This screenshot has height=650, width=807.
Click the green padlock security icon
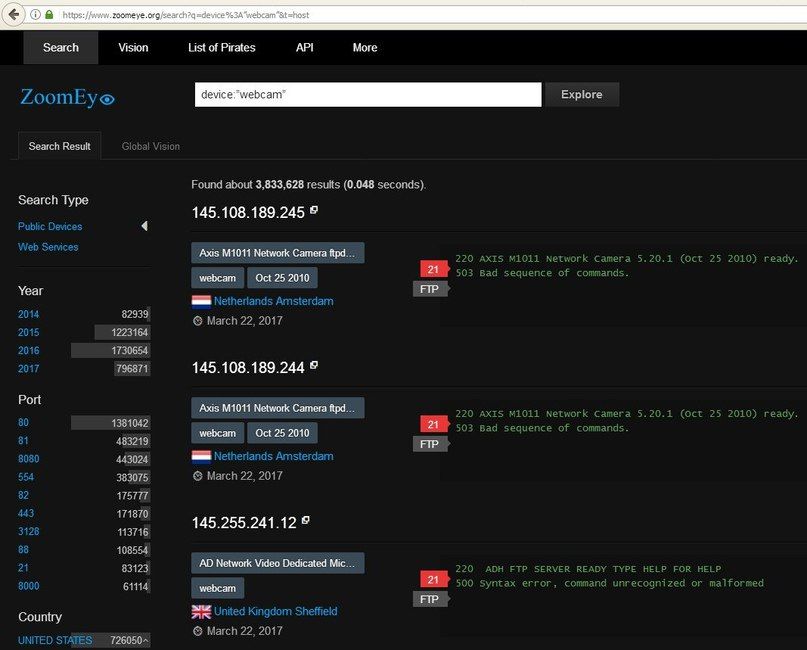click(x=49, y=15)
